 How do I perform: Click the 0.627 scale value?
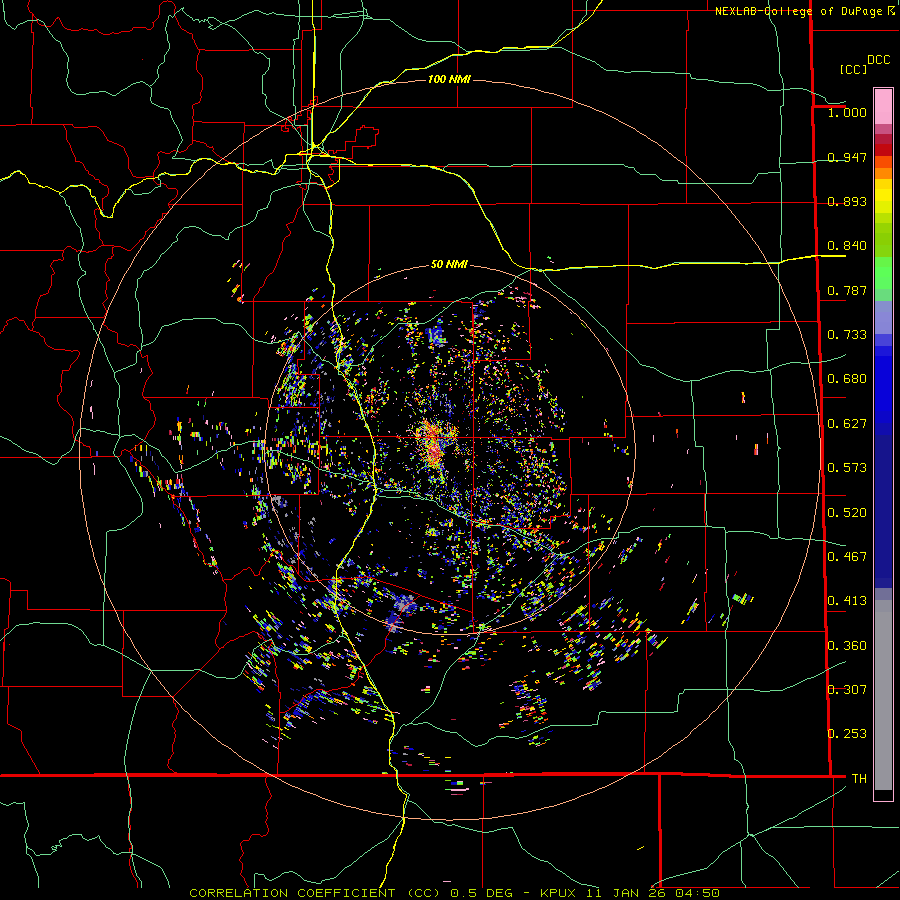[847, 424]
